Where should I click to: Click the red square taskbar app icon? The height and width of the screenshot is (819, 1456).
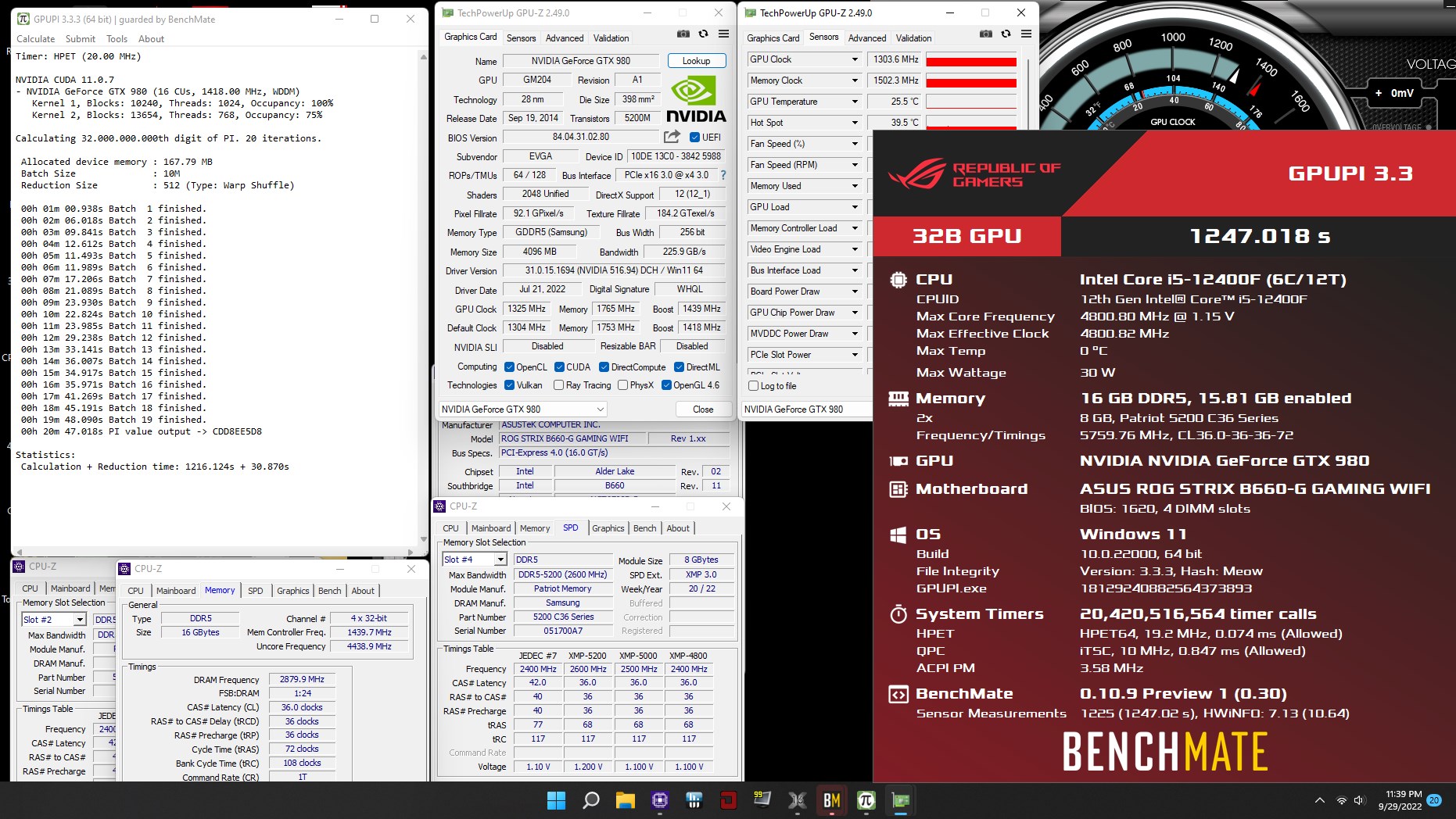click(728, 800)
